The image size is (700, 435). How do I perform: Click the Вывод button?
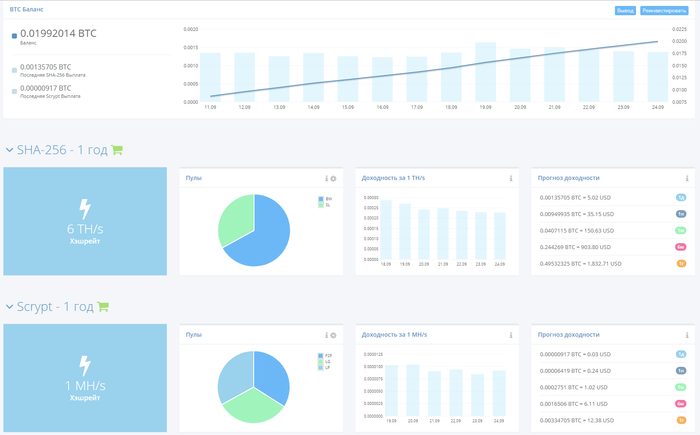[625, 11]
